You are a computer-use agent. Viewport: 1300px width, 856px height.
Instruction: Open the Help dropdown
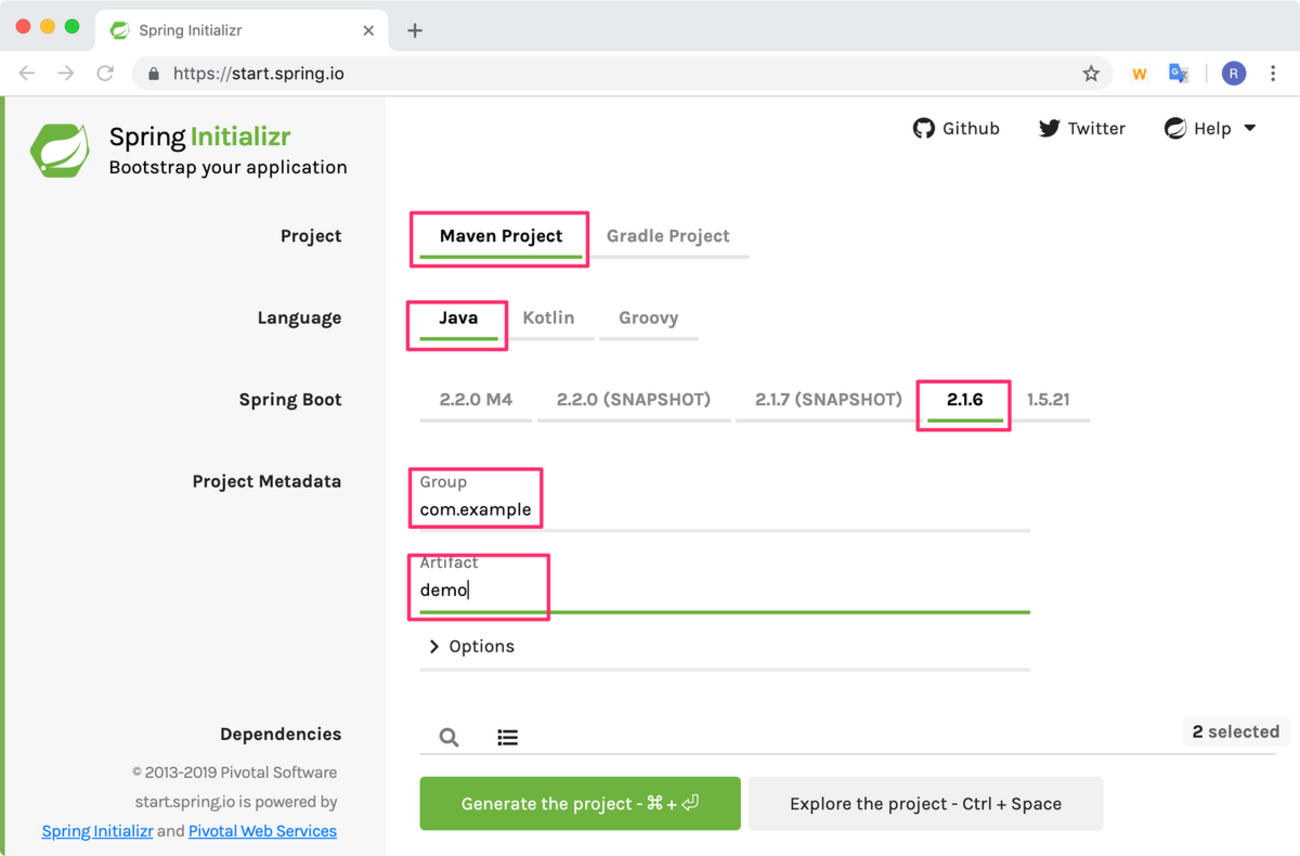[1210, 128]
